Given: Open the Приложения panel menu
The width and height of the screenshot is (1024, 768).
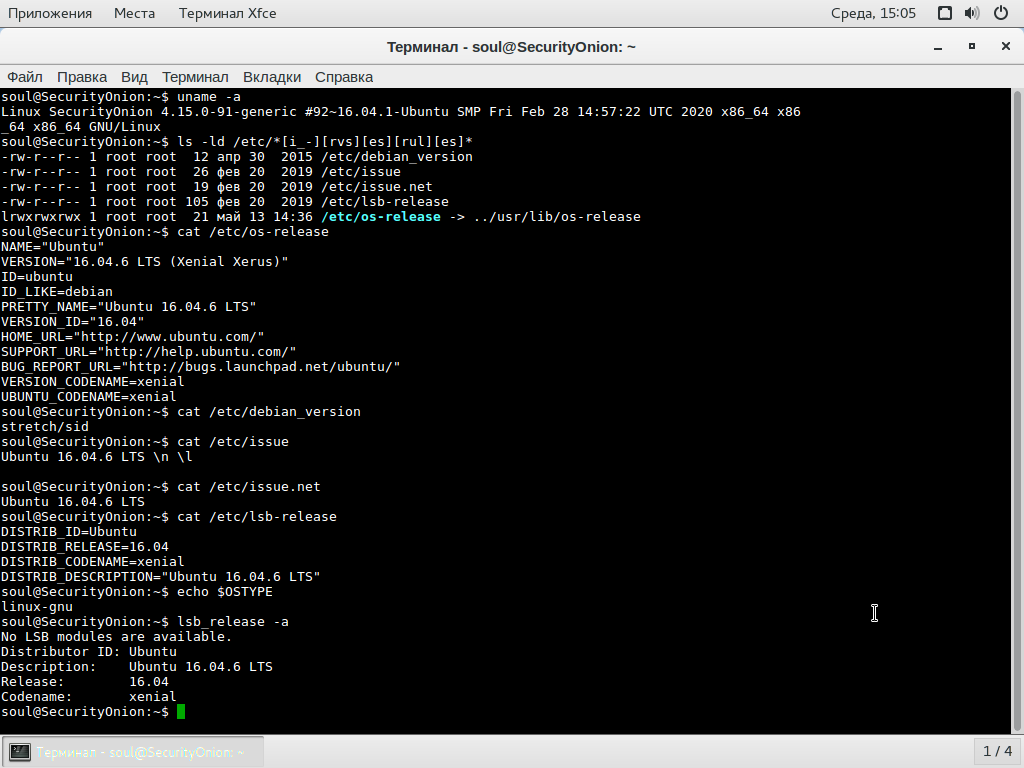Looking at the screenshot, I should point(50,13).
